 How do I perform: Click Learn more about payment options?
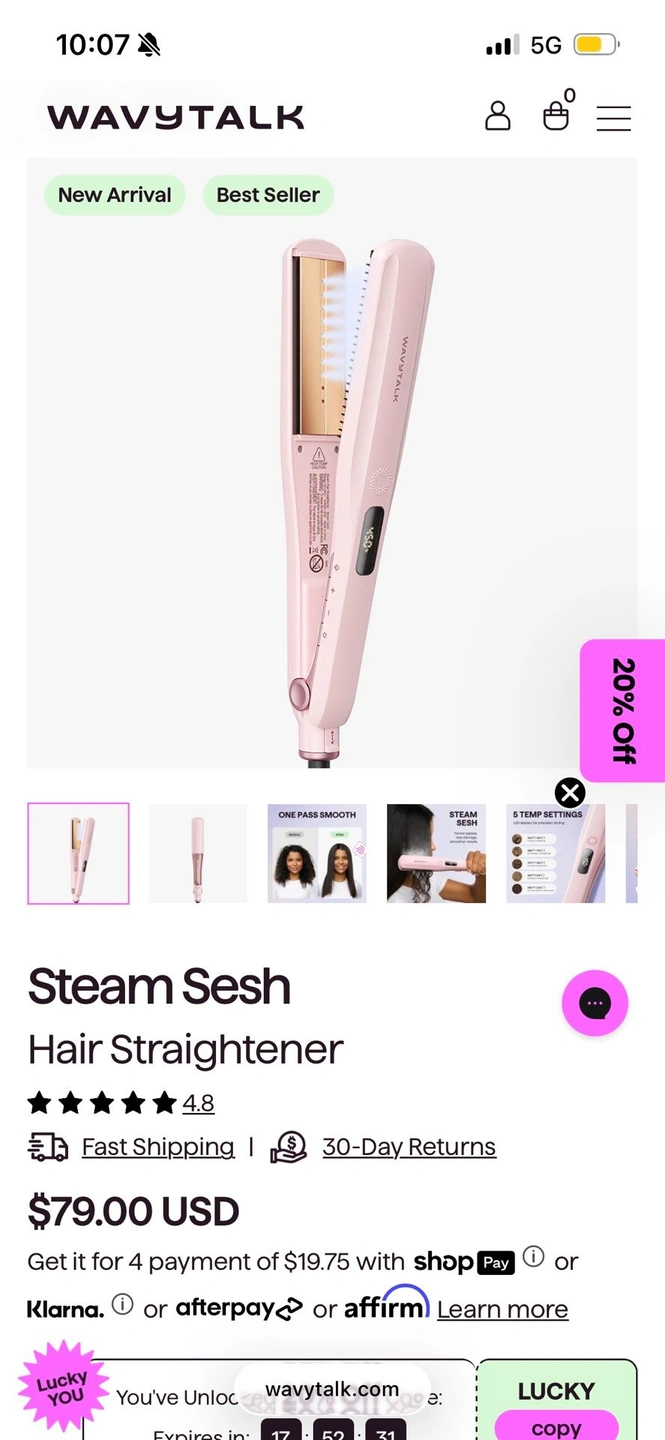(x=502, y=1309)
